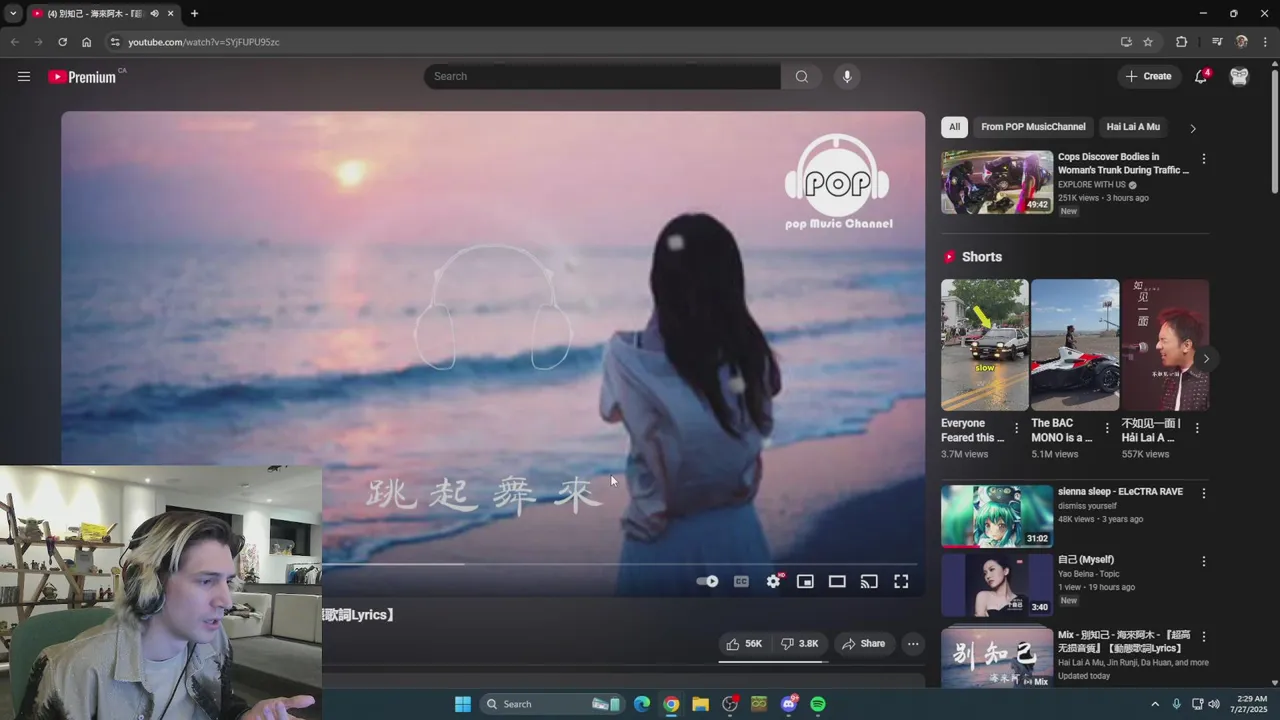1280x720 pixels.
Task: Open Discord from the taskbar
Action: click(x=789, y=704)
